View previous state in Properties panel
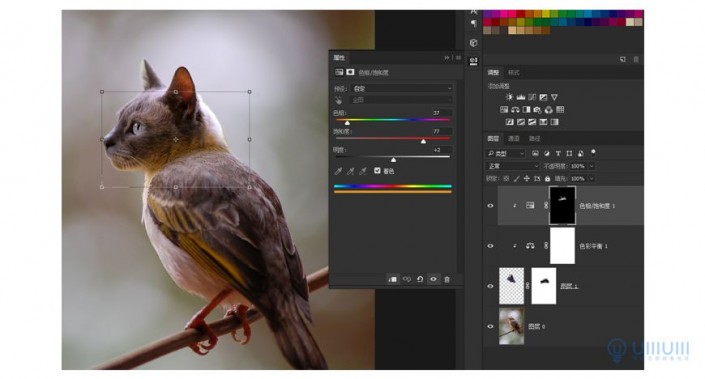 coord(406,279)
